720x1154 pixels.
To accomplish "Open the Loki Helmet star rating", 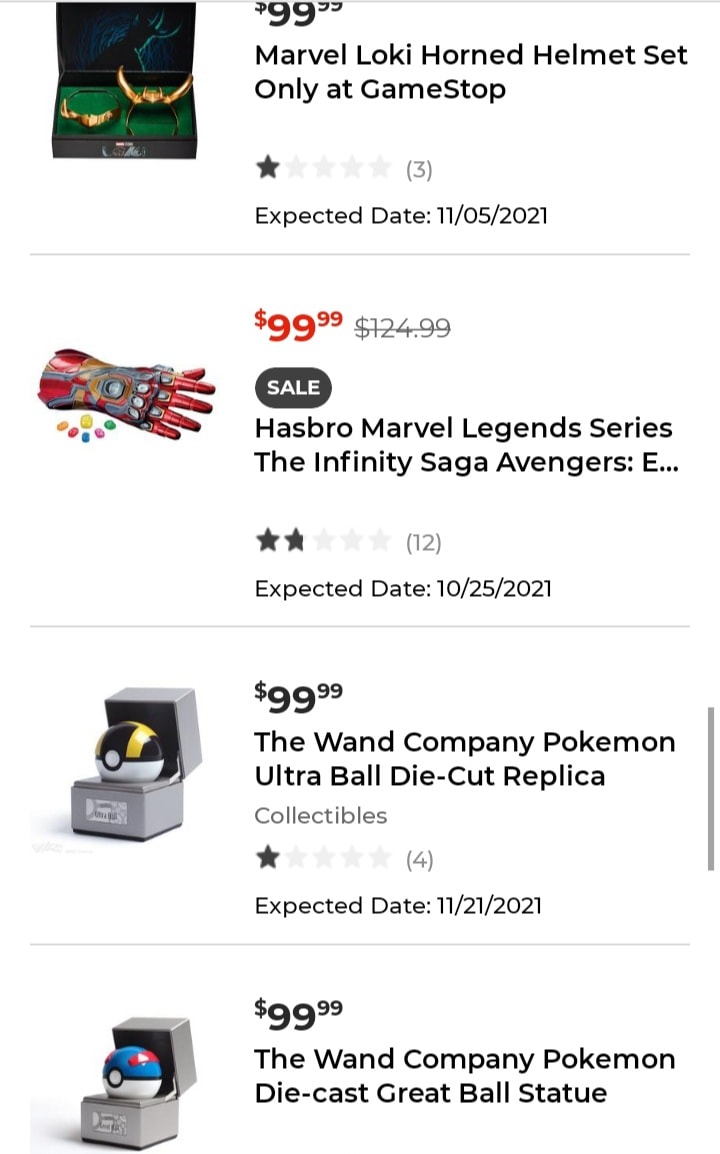I will pyautogui.click(x=323, y=168).
